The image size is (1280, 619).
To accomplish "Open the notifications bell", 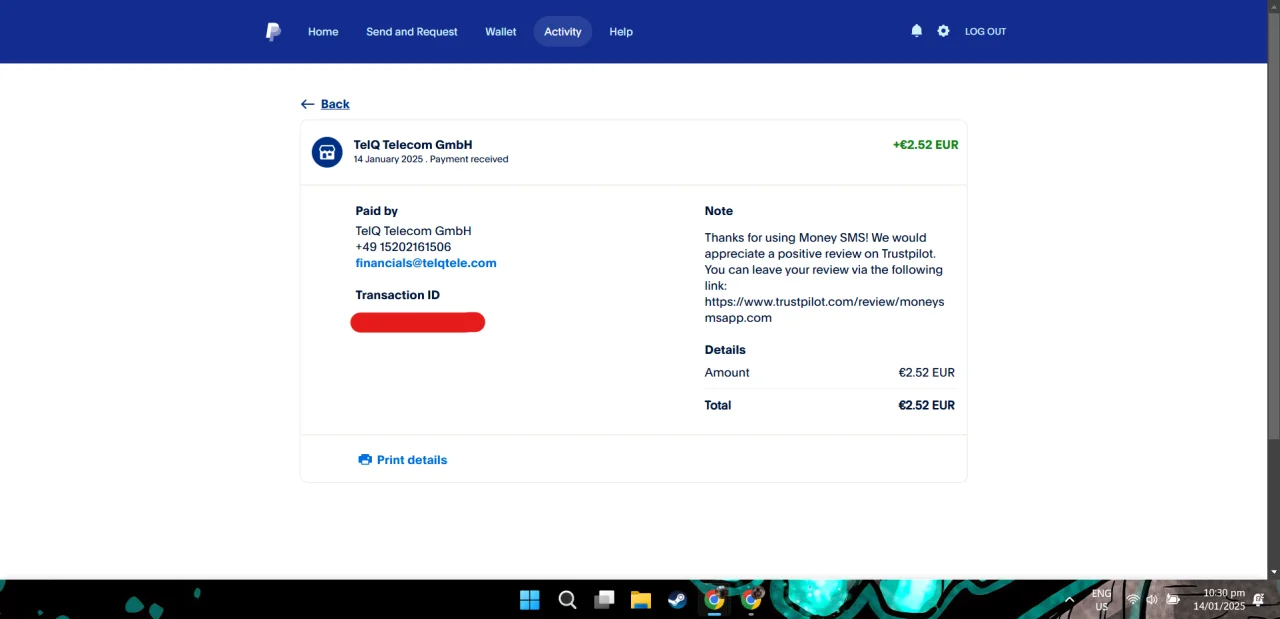I will pos(917,31).
